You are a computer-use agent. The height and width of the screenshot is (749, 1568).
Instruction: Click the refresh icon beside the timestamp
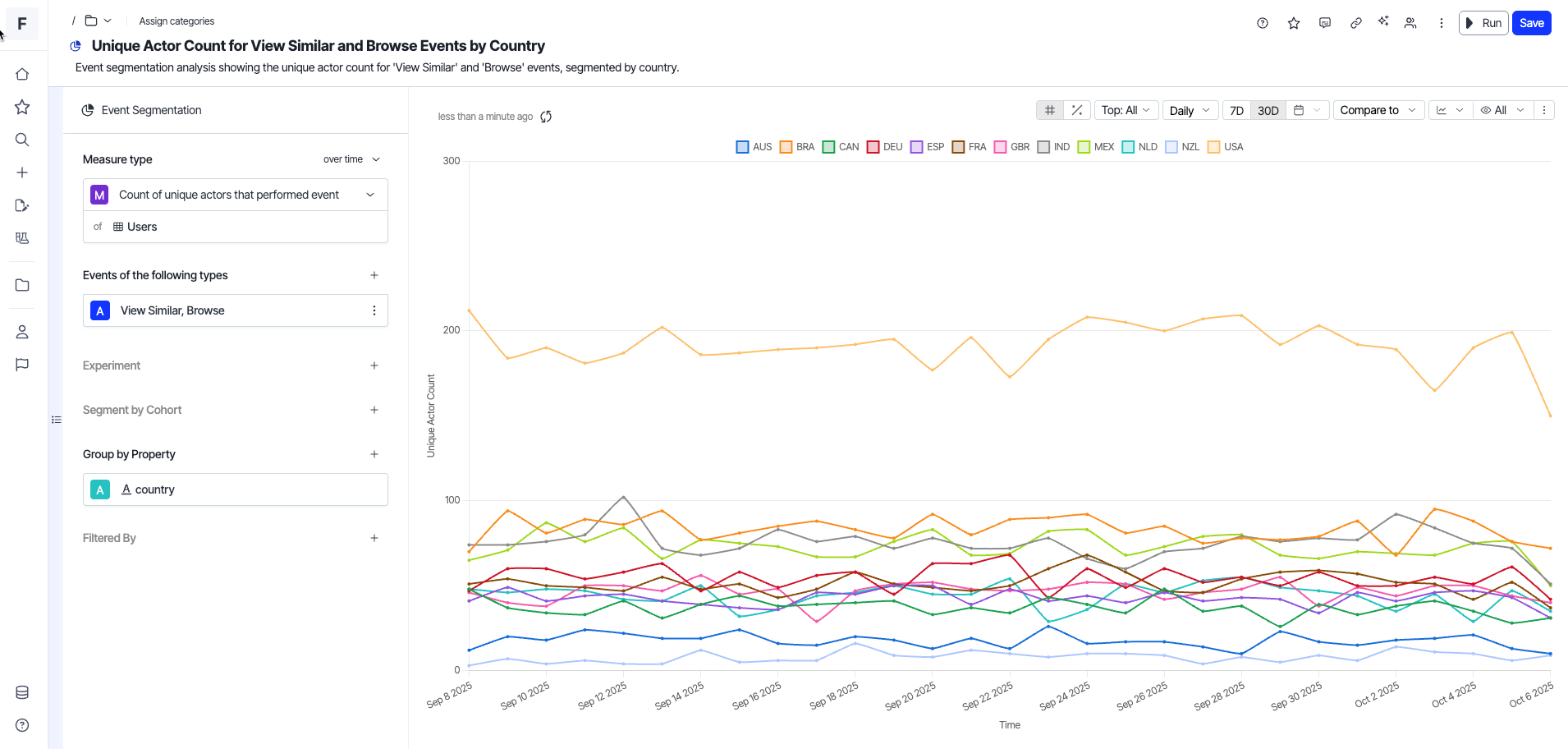(x=546, y=117)
